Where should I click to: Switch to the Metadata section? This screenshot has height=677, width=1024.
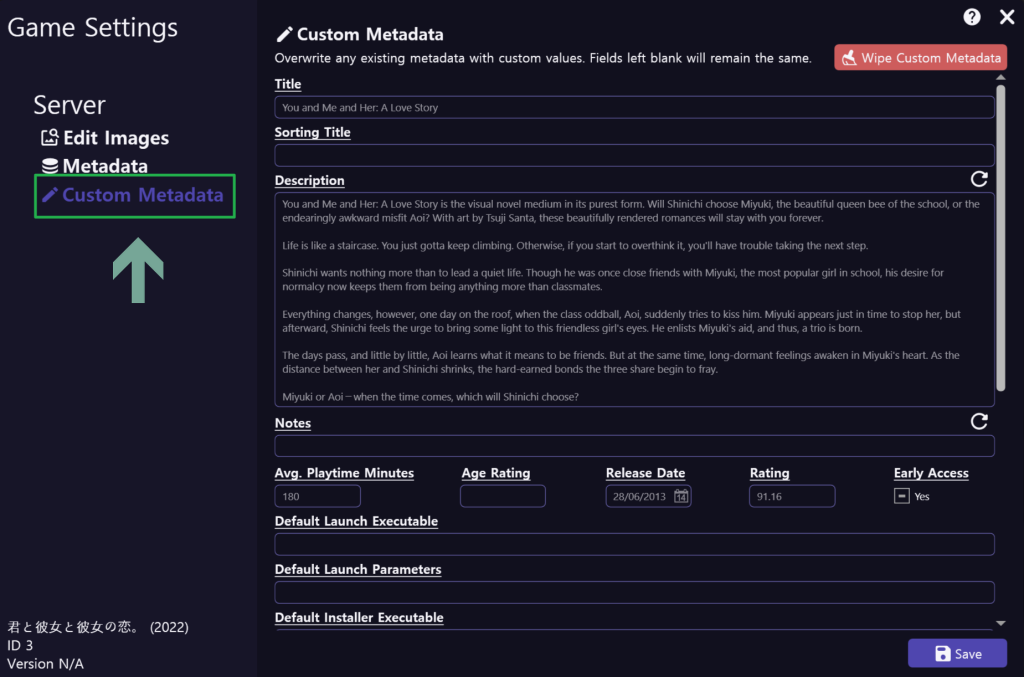[105, 167]
